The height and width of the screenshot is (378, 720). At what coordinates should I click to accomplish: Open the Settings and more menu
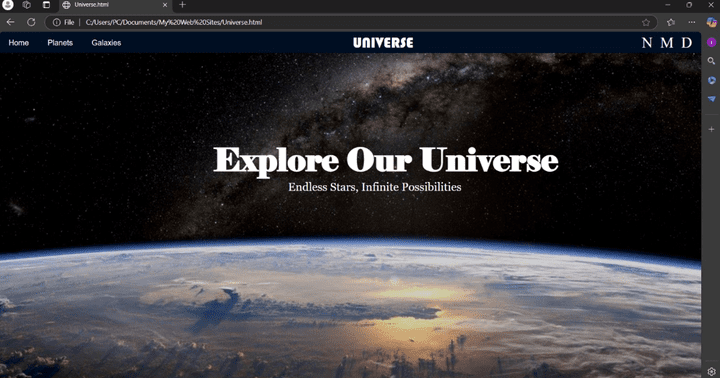(x=692, y=22)
